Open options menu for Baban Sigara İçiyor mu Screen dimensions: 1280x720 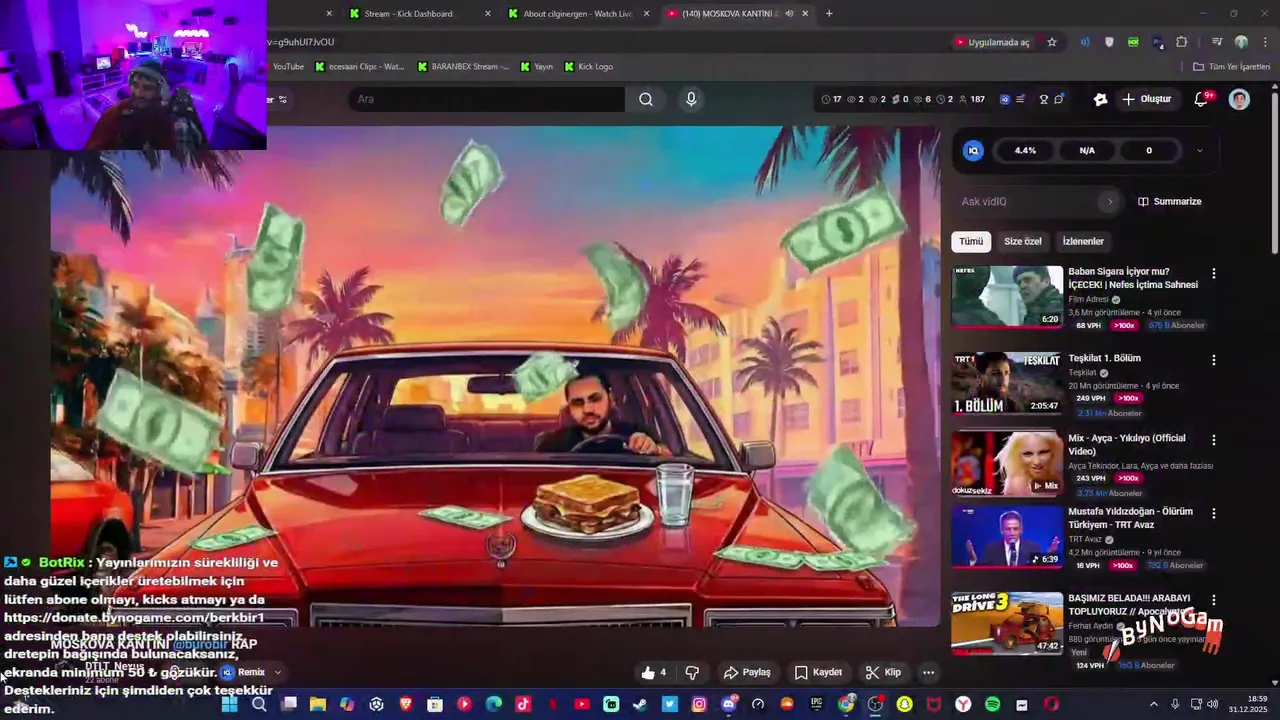[1214, 273]
